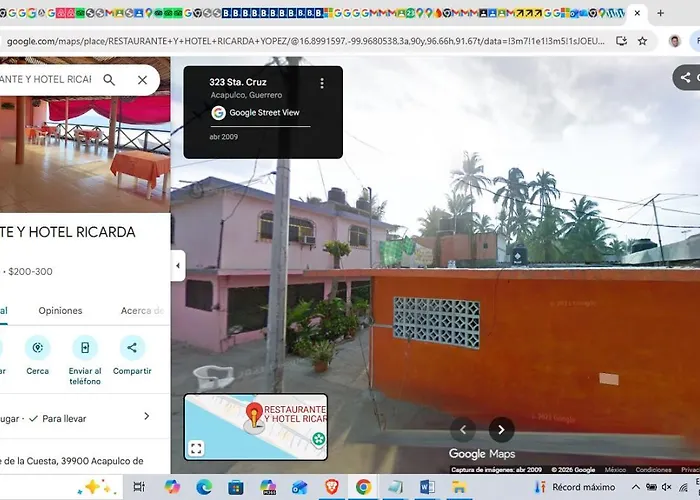Click install app icon in address bar
Image resolution: width=700 pixels, height=500 pixels.
[621, 41]
